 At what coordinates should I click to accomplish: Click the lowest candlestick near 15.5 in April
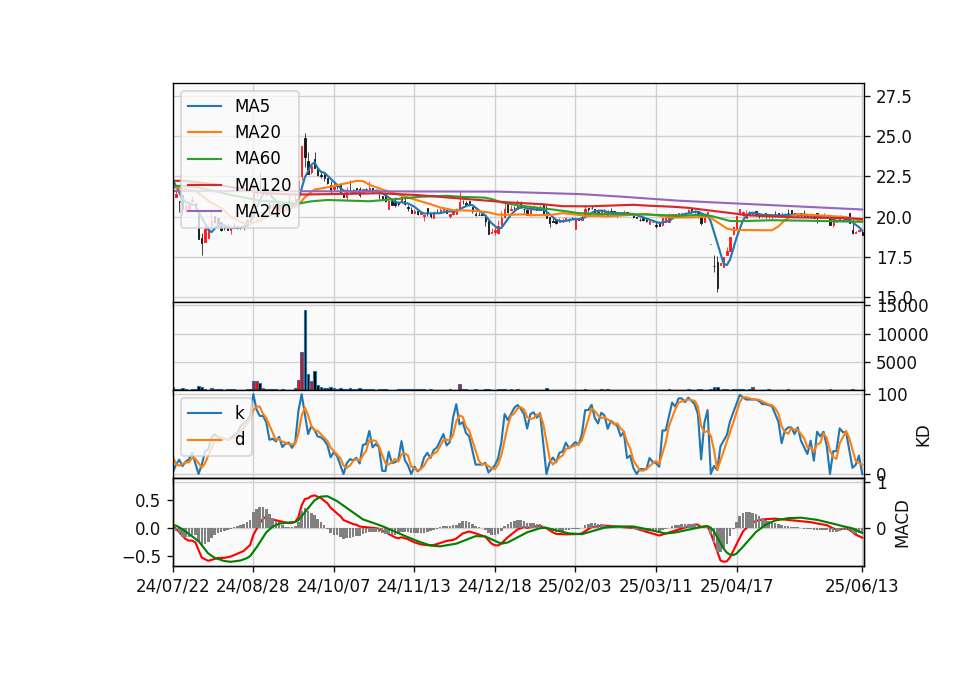pyautogui.click(x=718, y=274)
